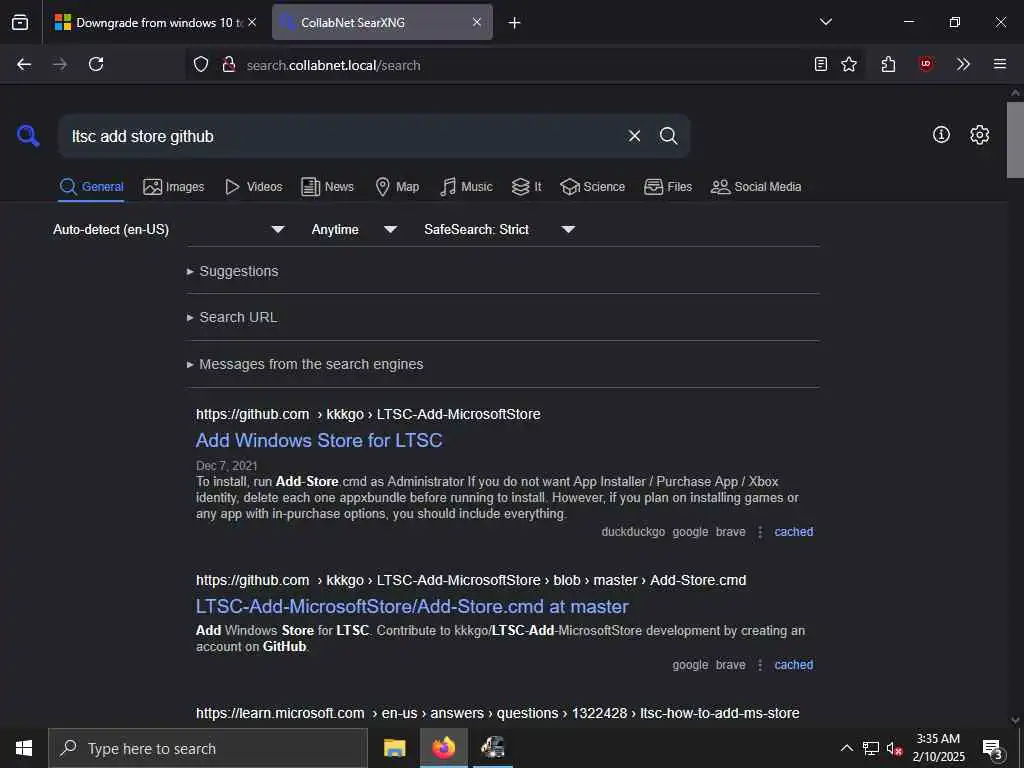Image resolution: width=1024 pixels, height=768 pixels.
Task: Open LTSC-Add-MicrosoftStore/Add-Store.cmd at master result
Action: point(412,607)
